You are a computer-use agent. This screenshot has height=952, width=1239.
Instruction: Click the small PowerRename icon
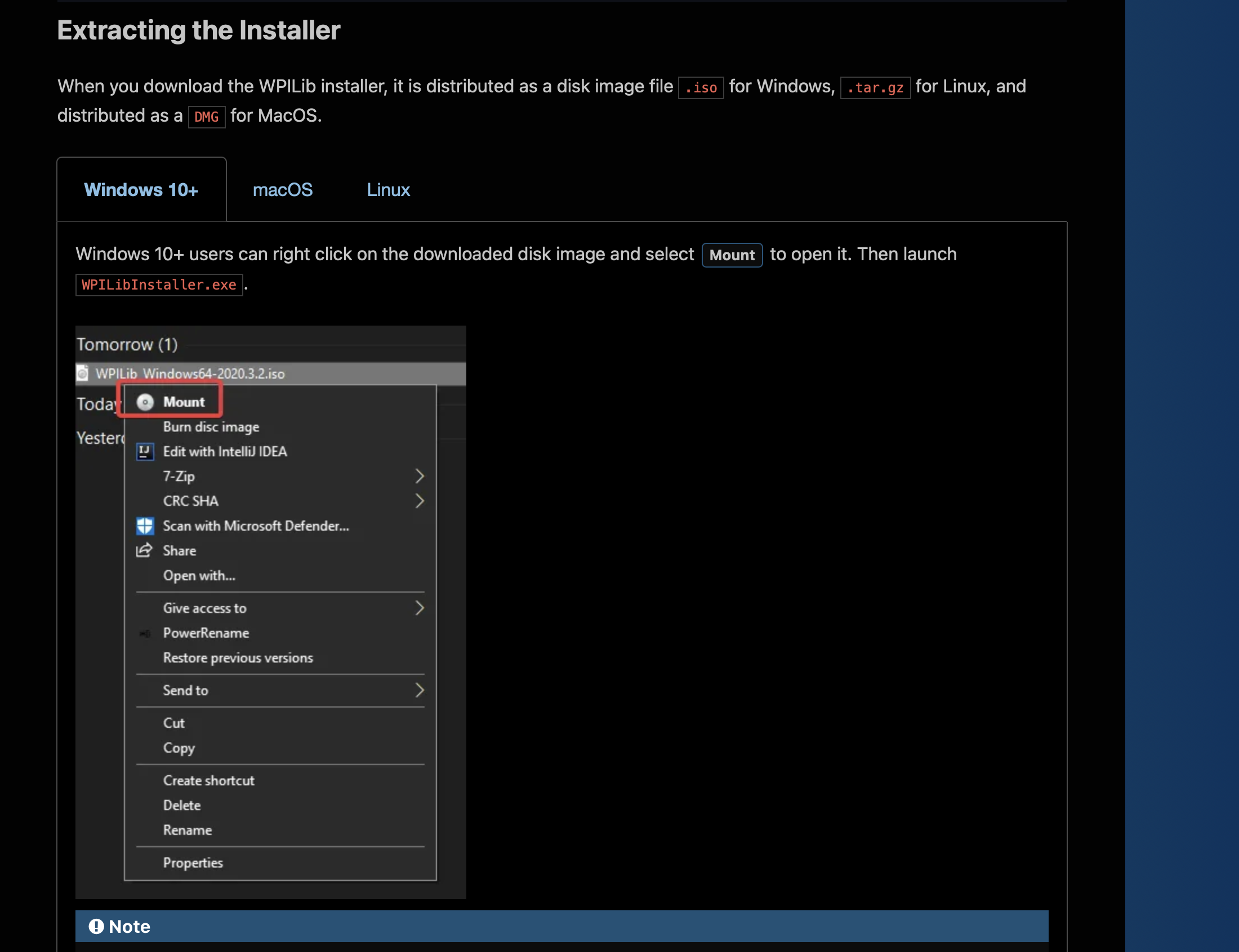tap(145, 633)
